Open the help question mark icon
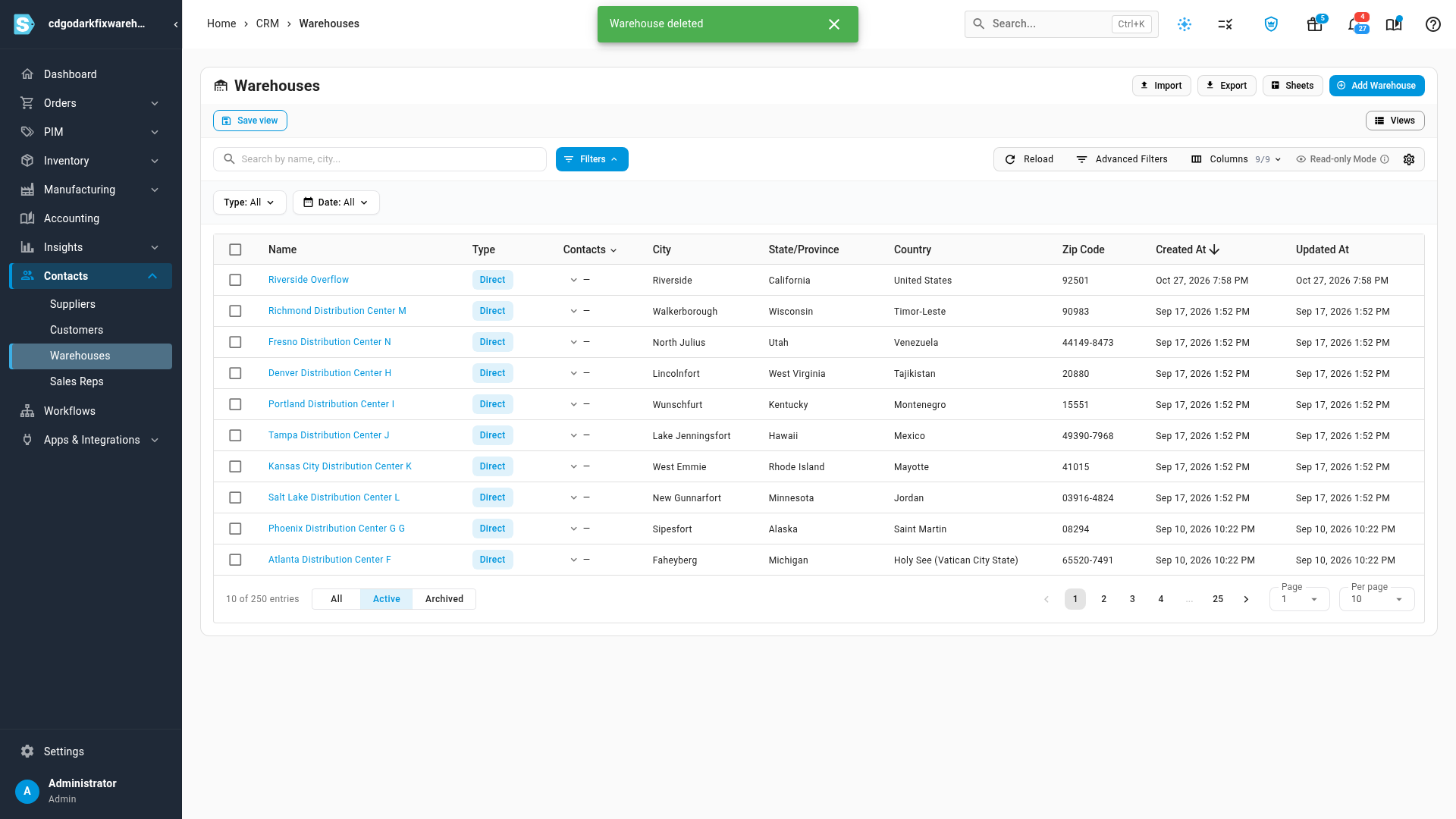 pos(1432,24)
